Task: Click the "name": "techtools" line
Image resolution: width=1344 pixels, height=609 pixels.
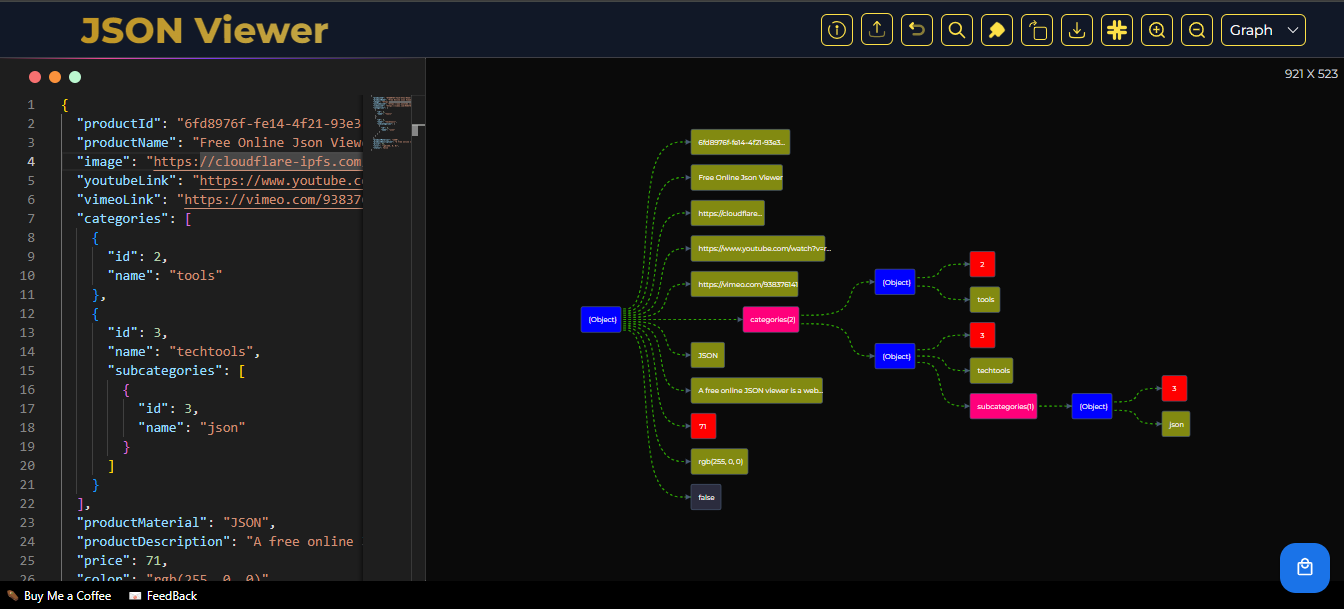Action: pos(184,351)
